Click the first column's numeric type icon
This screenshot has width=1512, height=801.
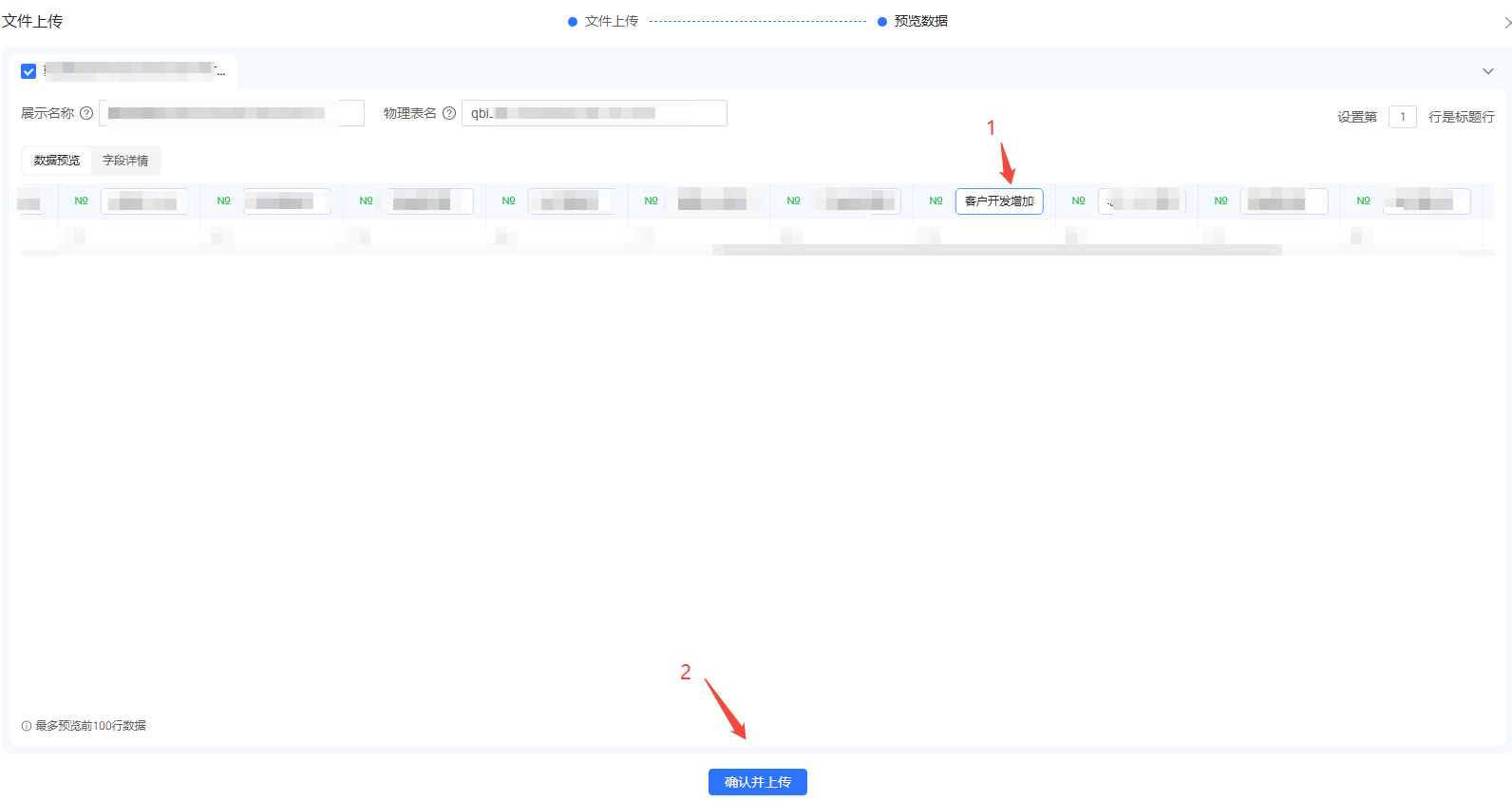point(81,200)
